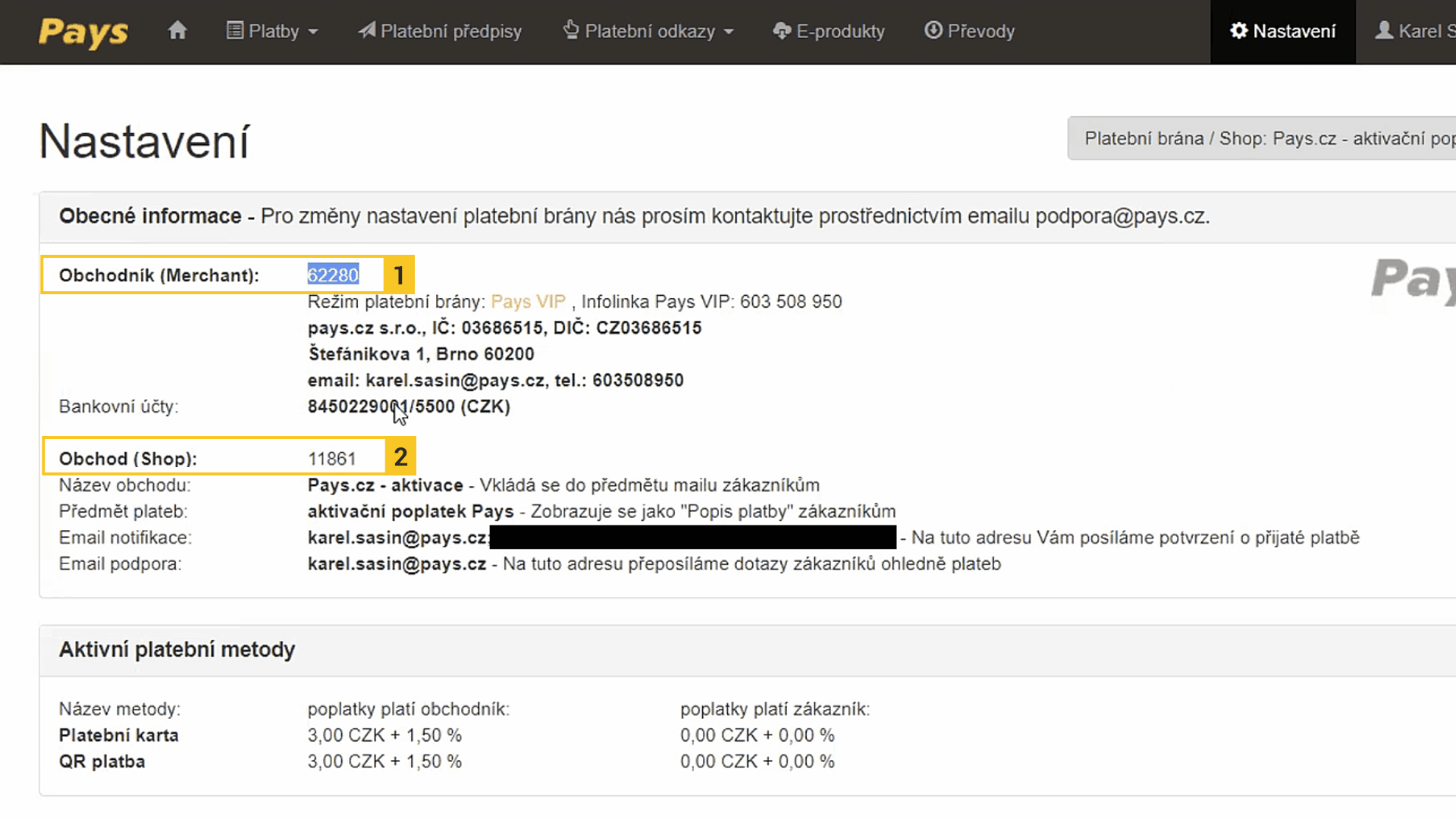Click the Nastavení gear icon
This screenshot has height=819, width=1456.
click(1238, 30)
